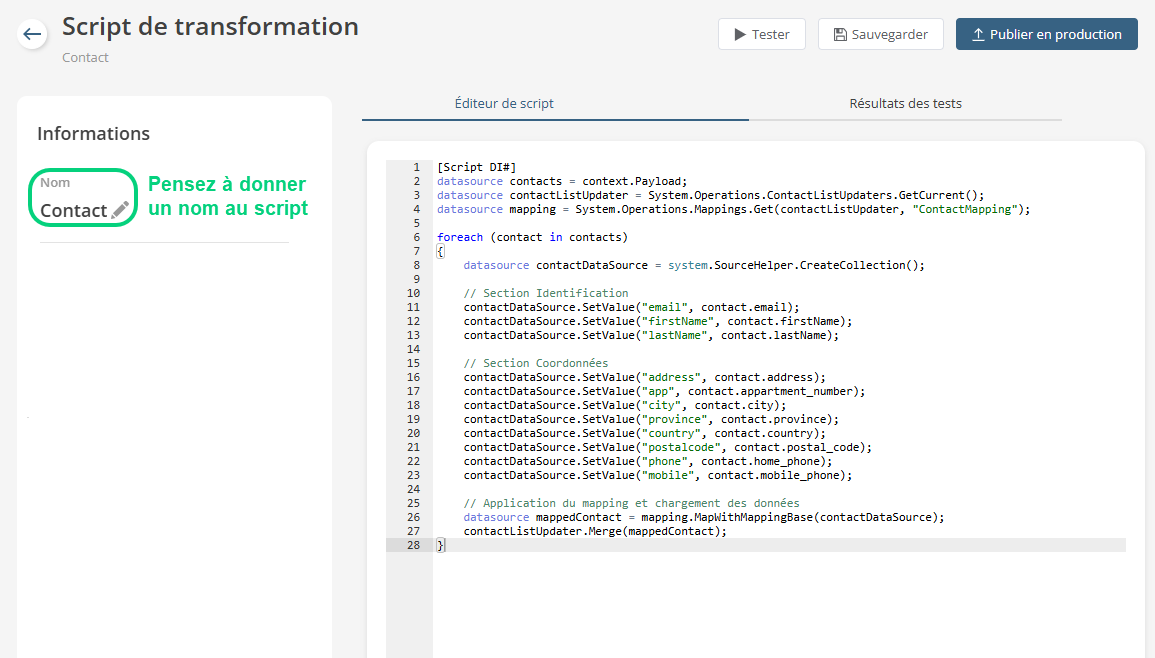
Task: Click line number 1 in the gutter
Action: 416,167
